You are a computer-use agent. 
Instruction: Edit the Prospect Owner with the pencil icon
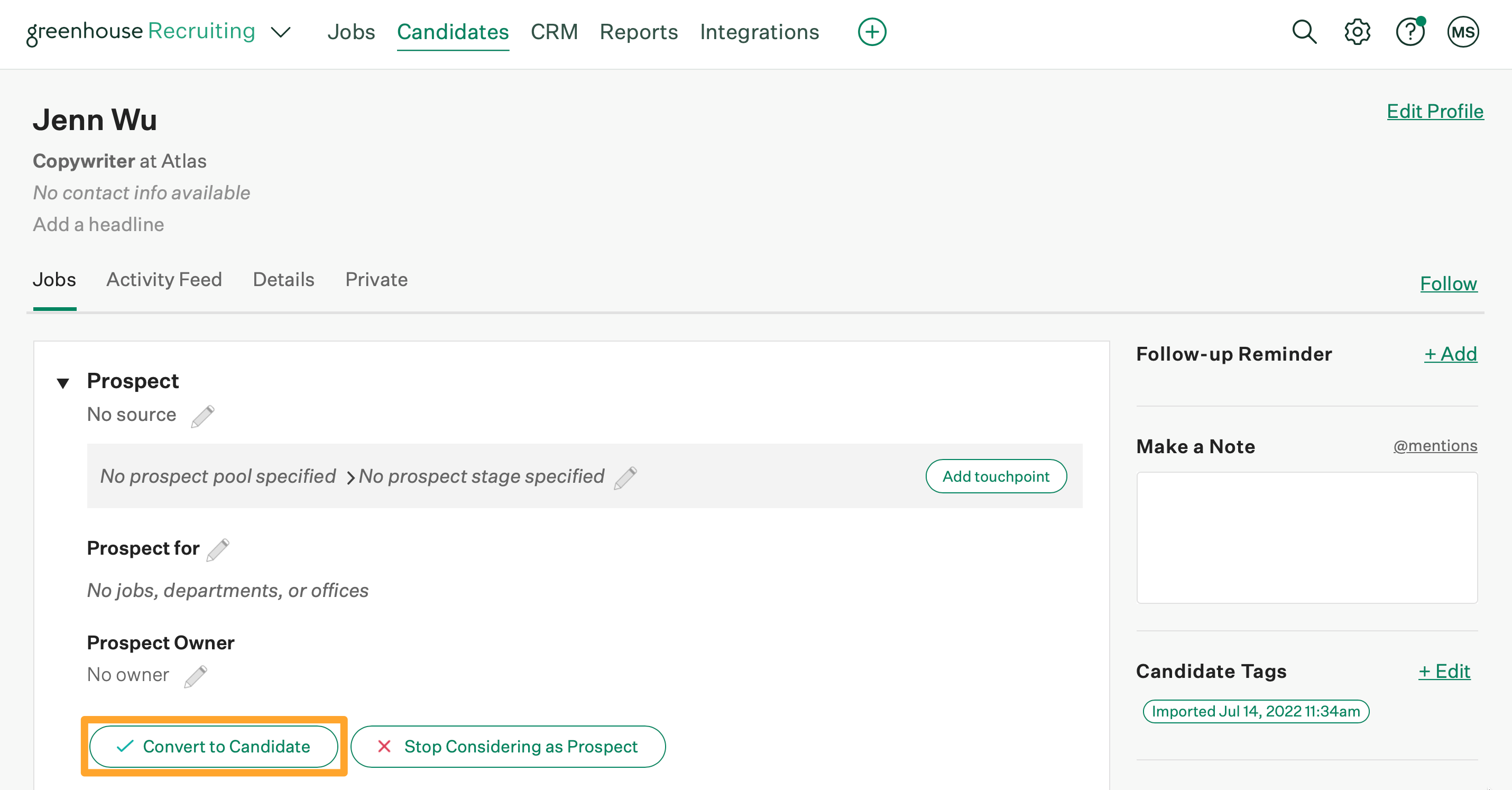click(196, 675)
